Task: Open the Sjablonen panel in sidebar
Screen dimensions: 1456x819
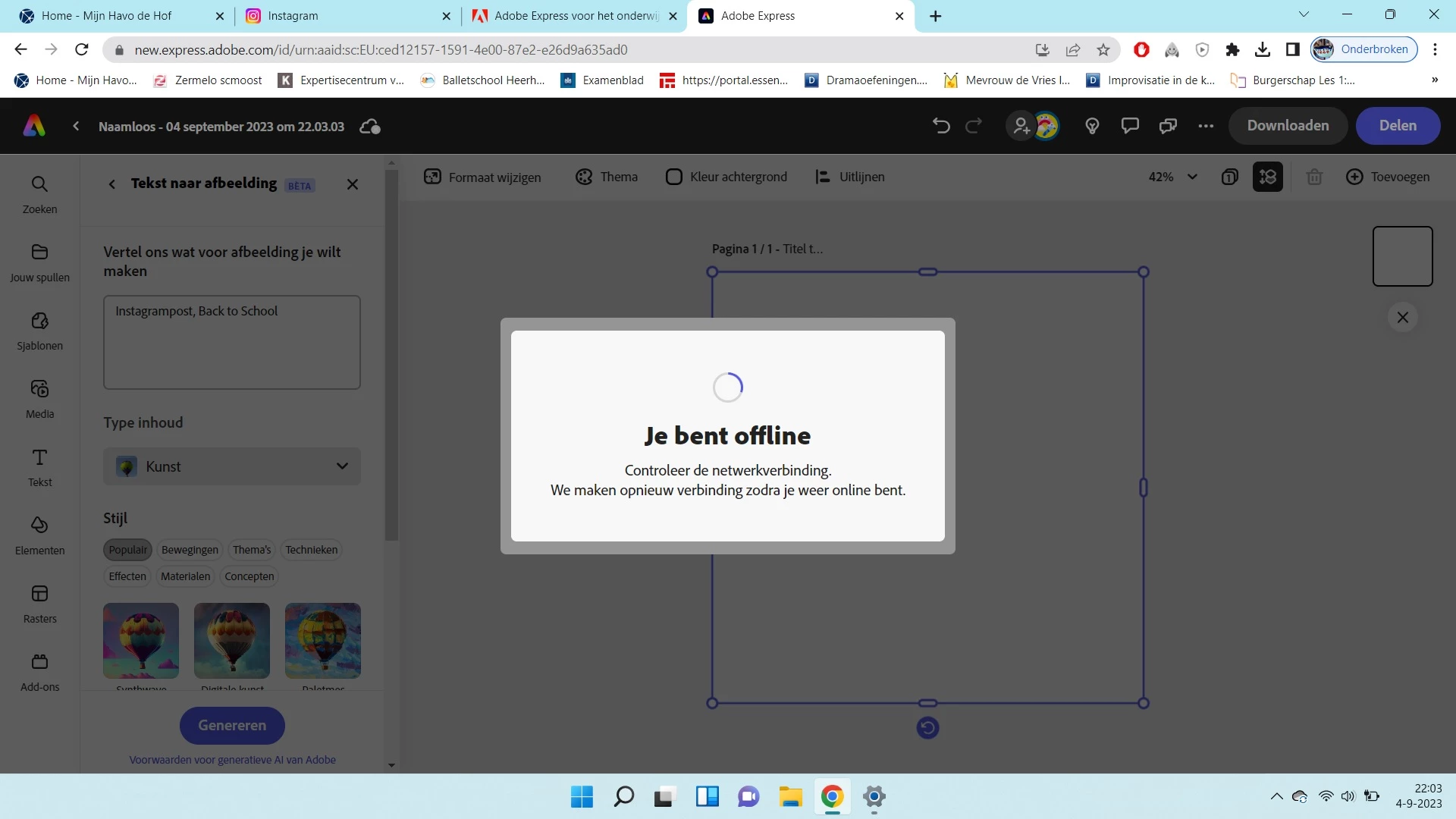Action: point(39,331)
